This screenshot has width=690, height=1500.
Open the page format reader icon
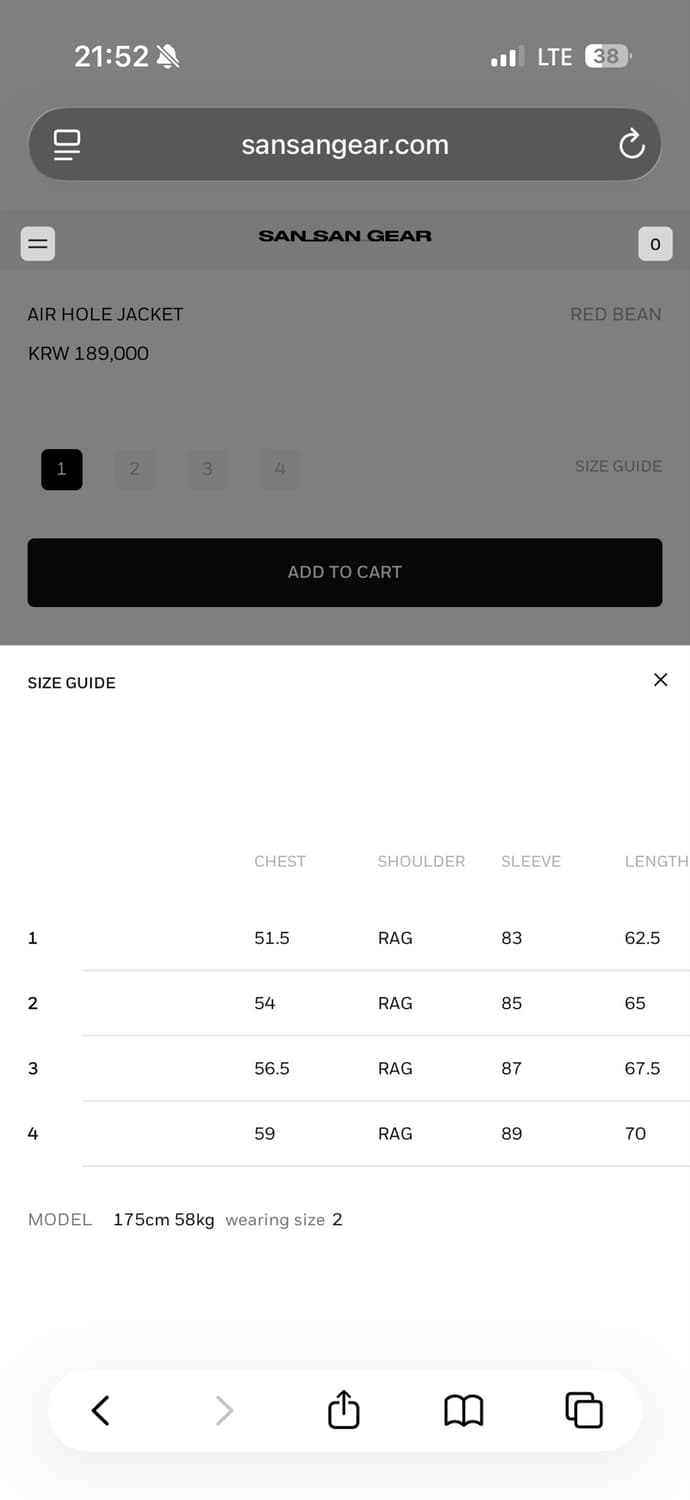67,145
